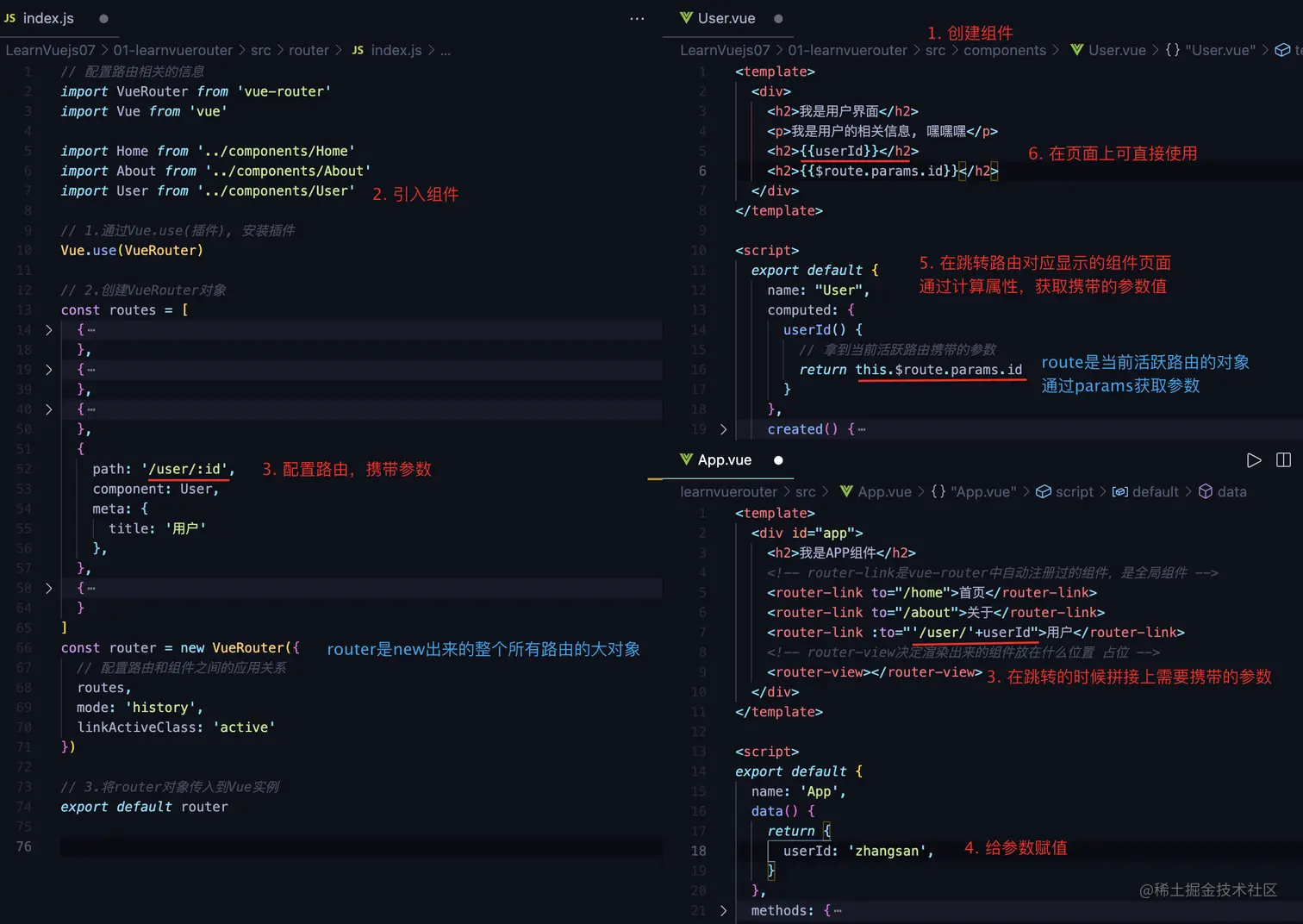Expand folded block at line 14 in index.js
This screenshot has height=924, width=1303.
click(x=48, y=330)
